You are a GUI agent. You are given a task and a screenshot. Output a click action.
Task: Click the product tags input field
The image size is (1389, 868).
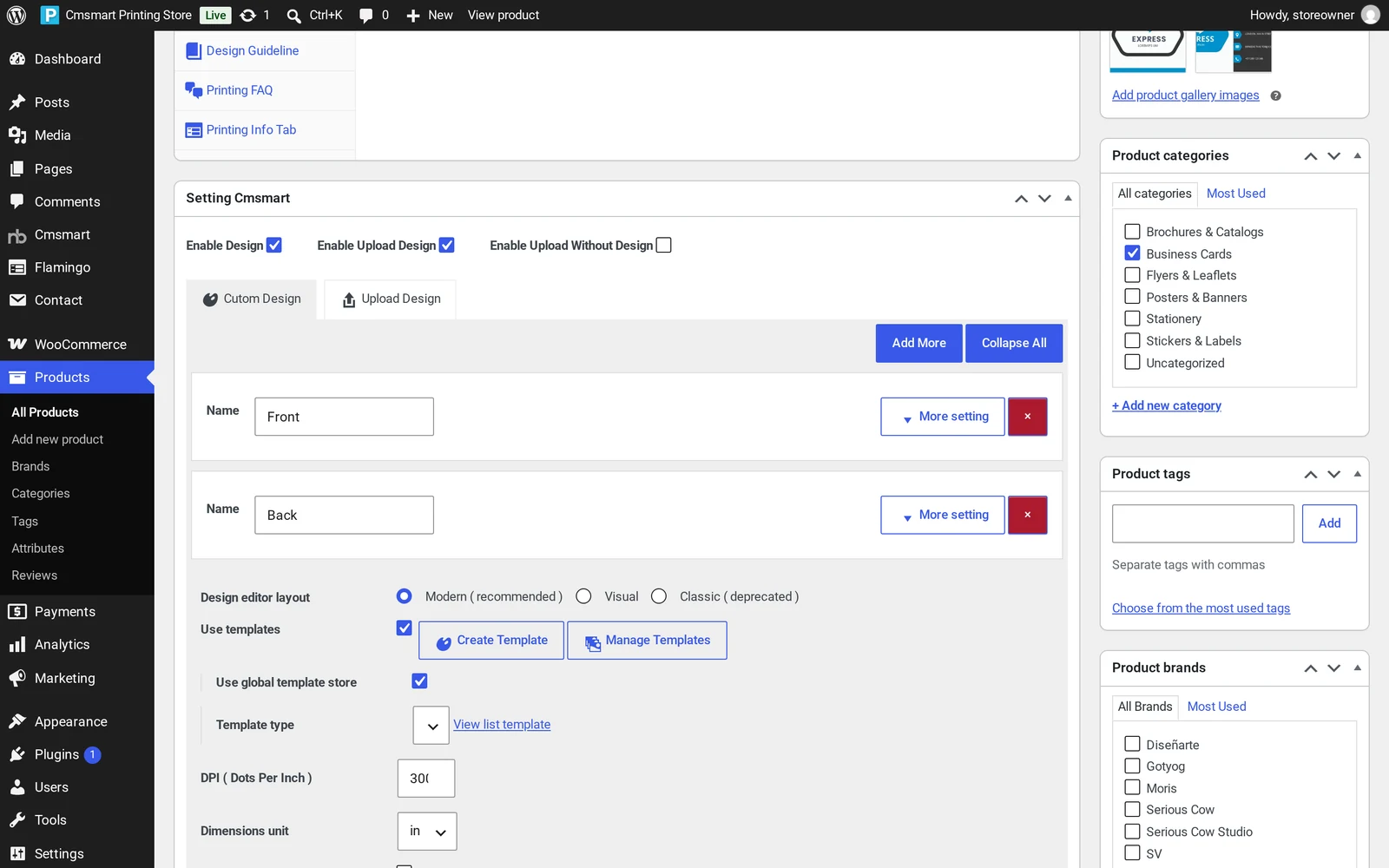tap(1203, 523)
